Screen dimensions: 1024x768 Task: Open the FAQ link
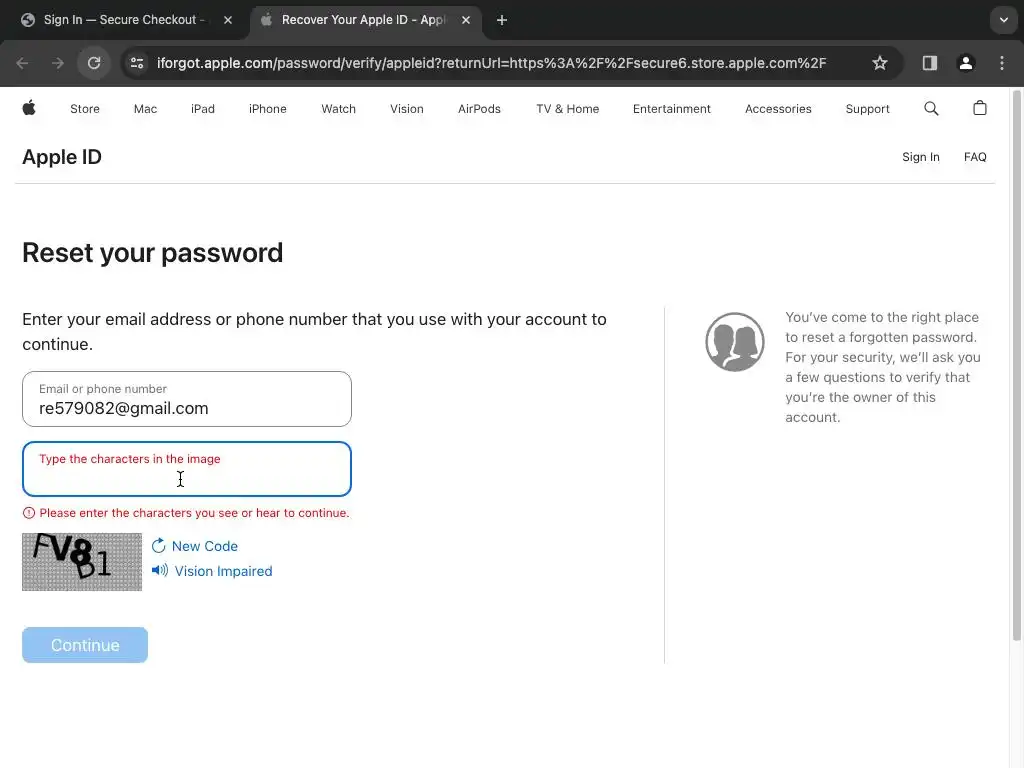975,157
